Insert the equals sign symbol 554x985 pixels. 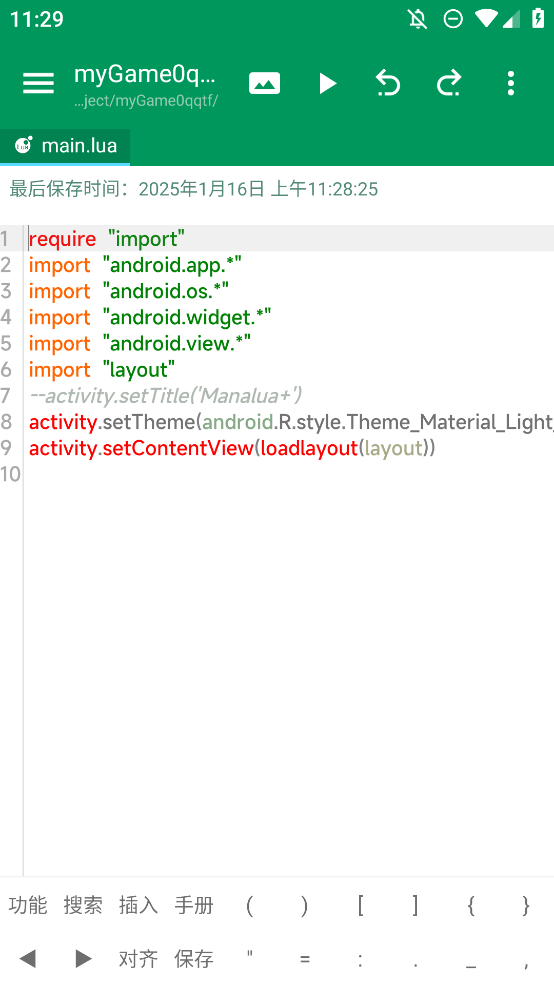(305, 959)
